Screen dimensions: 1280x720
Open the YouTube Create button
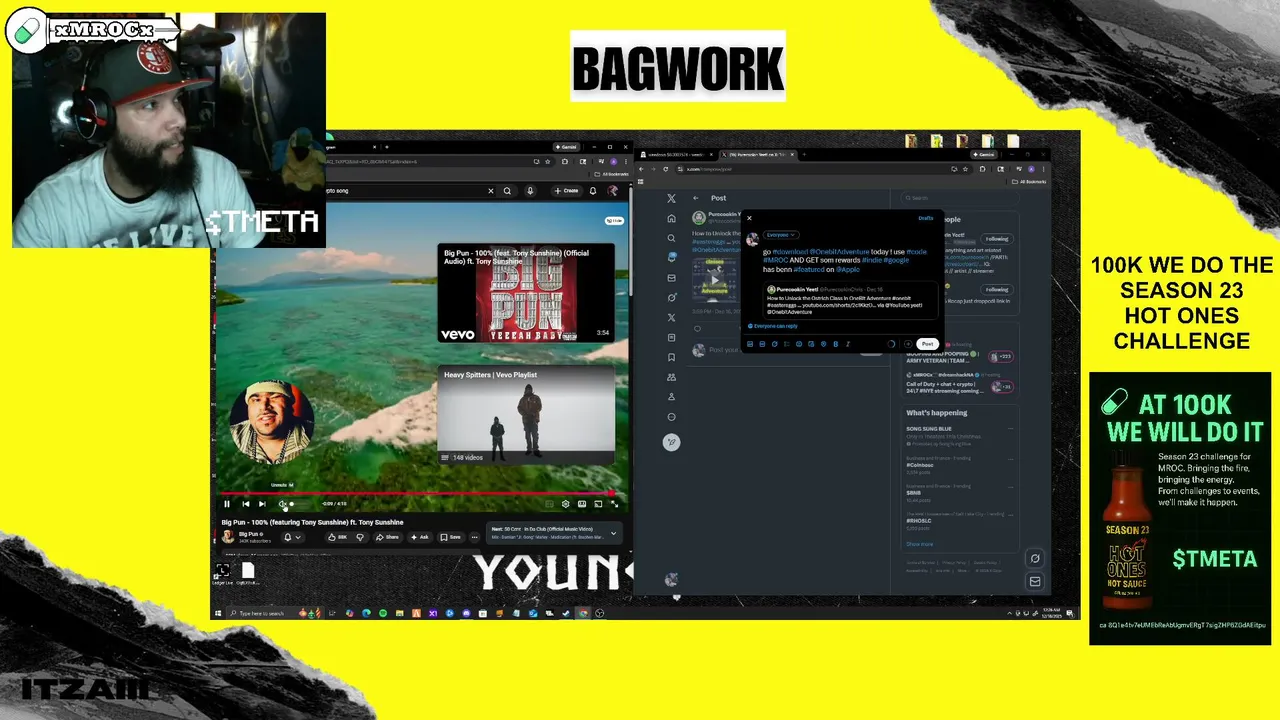click(x=566, y=190)
